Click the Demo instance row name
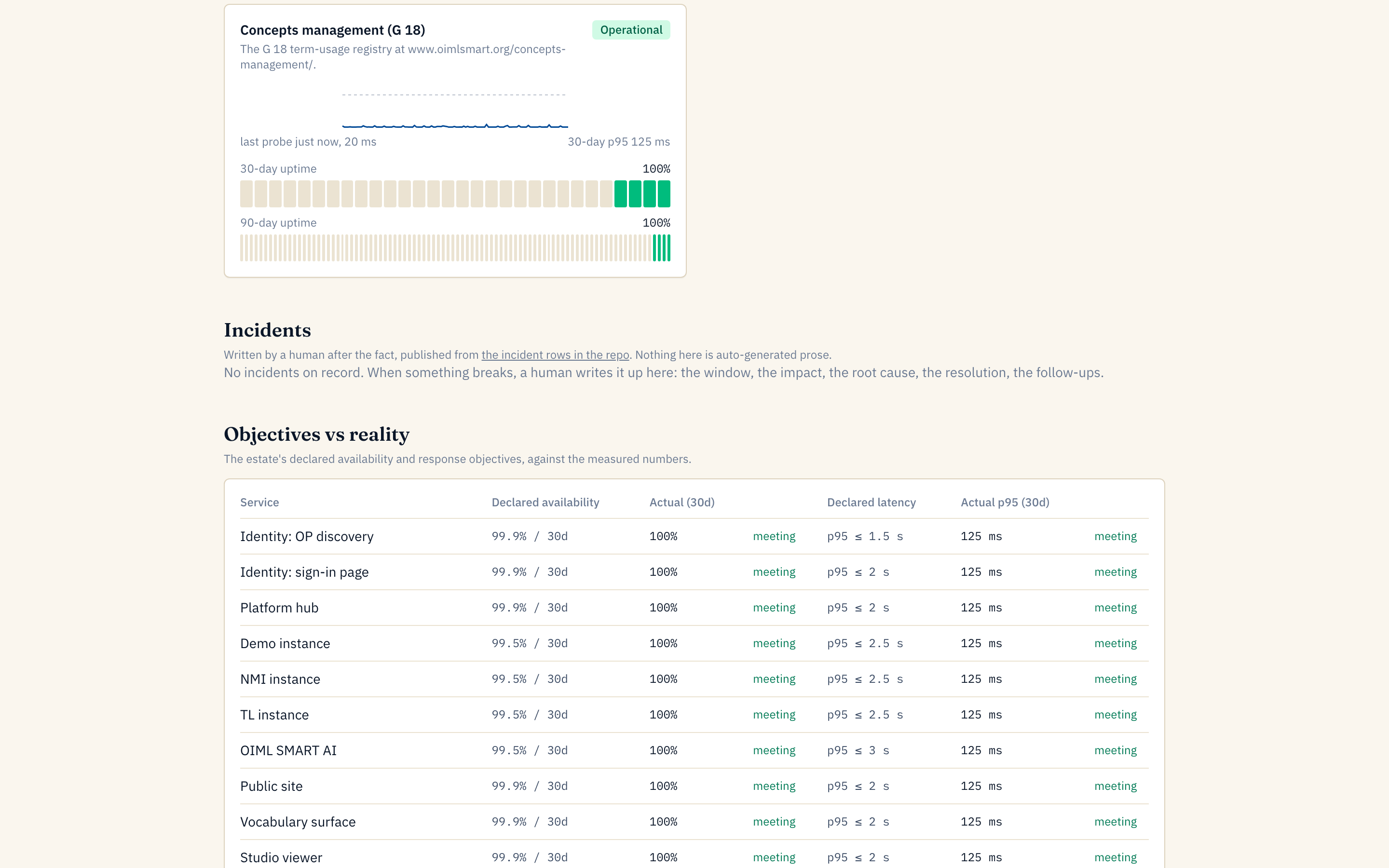This screenshot has height=868, width=1389. (x=285, y=644)
